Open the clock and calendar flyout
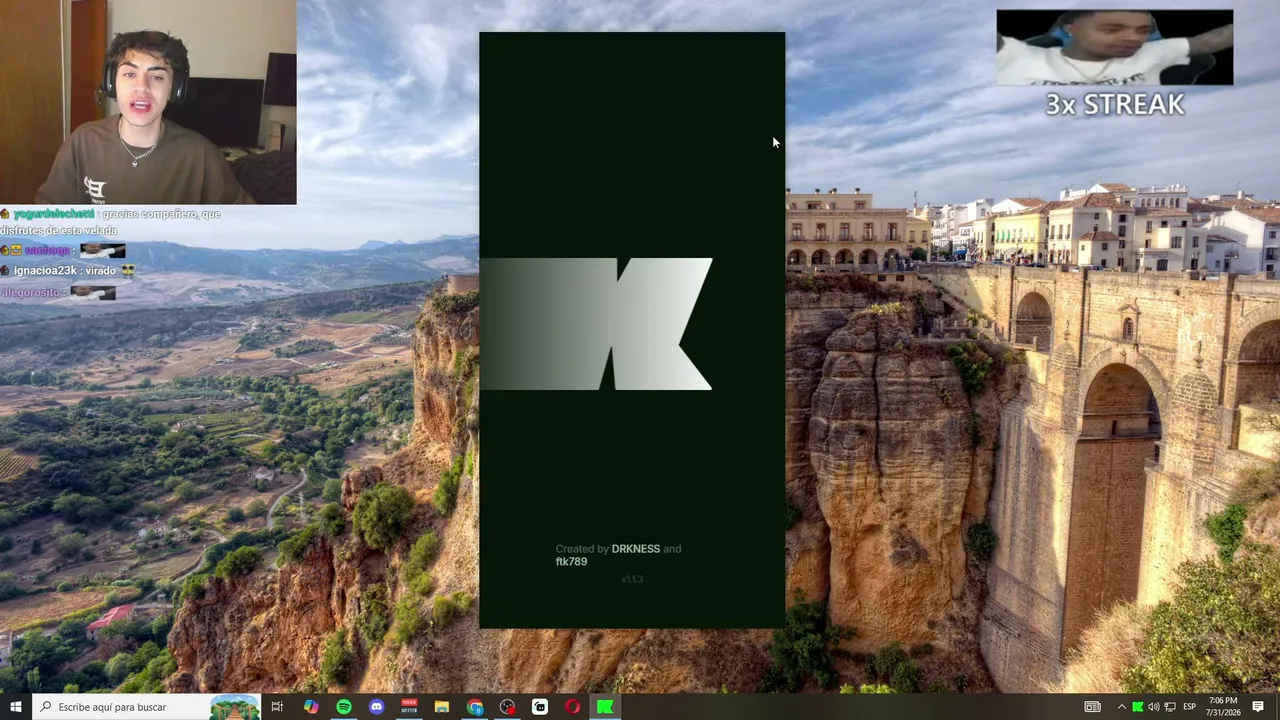1280x720 pixels. [1223, 707]
